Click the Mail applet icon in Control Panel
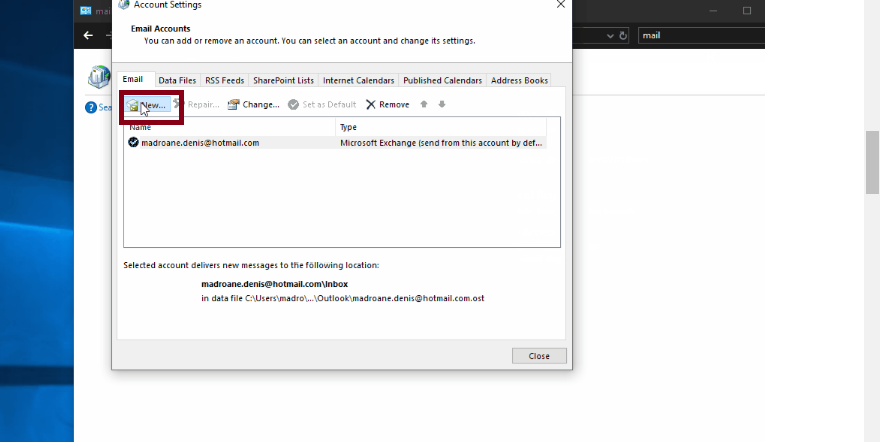 99,77
